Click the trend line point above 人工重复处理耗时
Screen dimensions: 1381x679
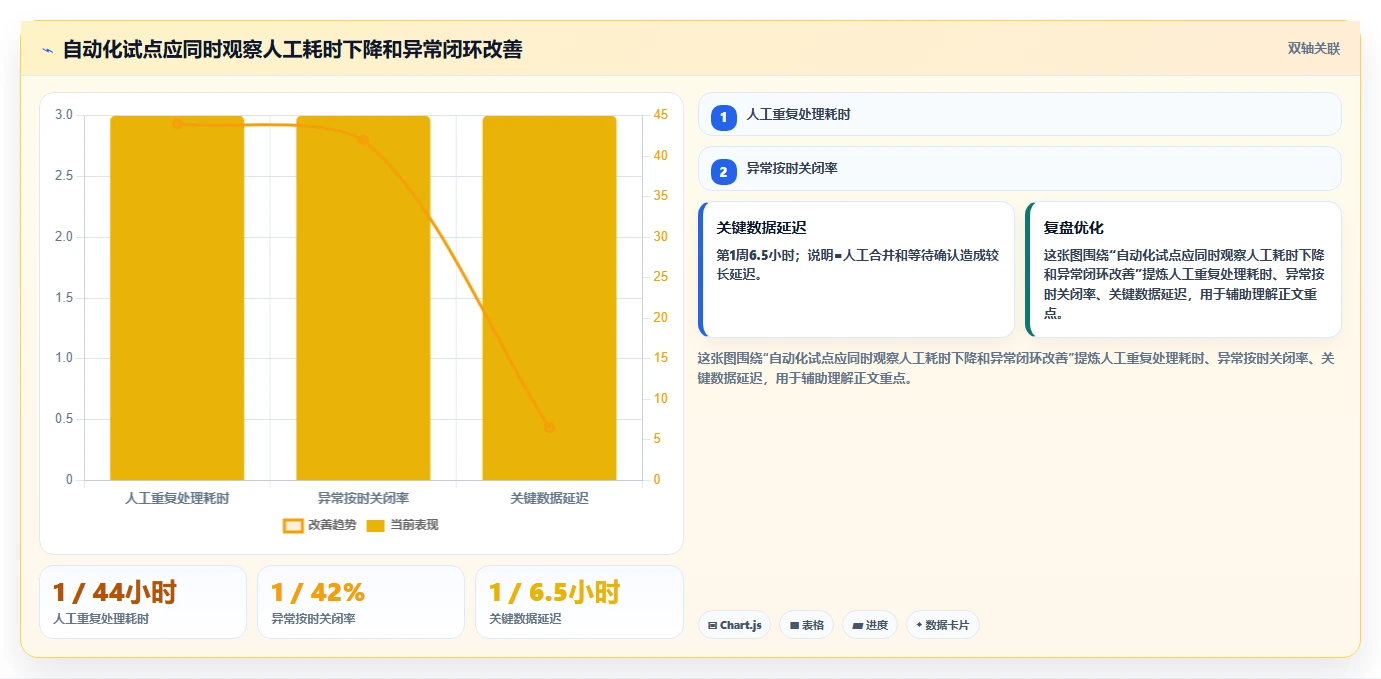[177, 124]
